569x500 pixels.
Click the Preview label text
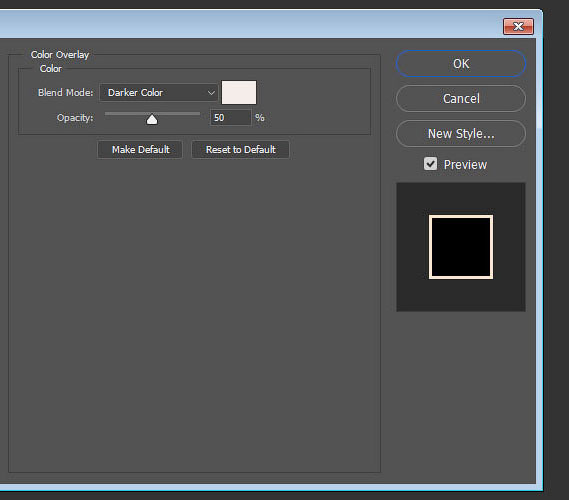[465, 165]
